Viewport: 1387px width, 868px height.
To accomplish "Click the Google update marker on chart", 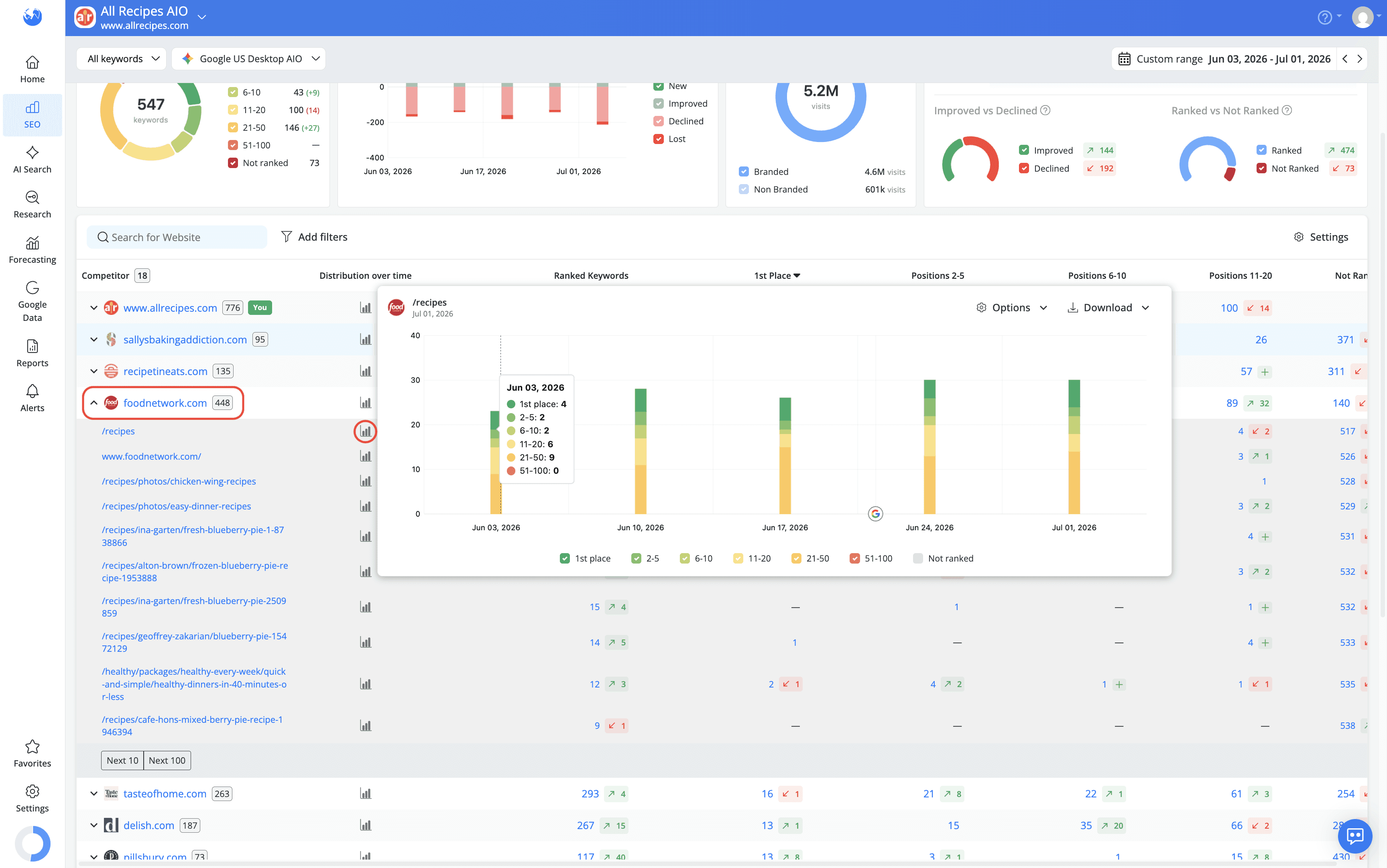I will click(875, 513).
